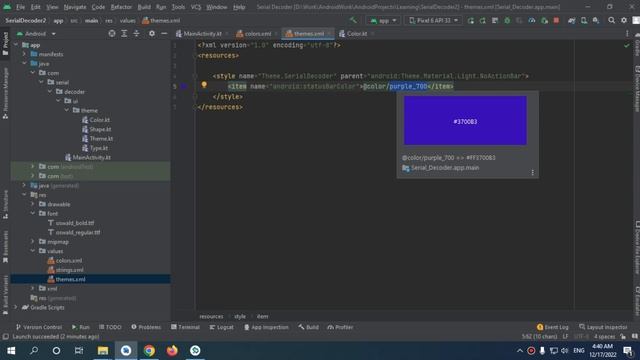Collapse the java folder node
The width and height of the screenshot is (640, 360).
click(x=24, y=63)
